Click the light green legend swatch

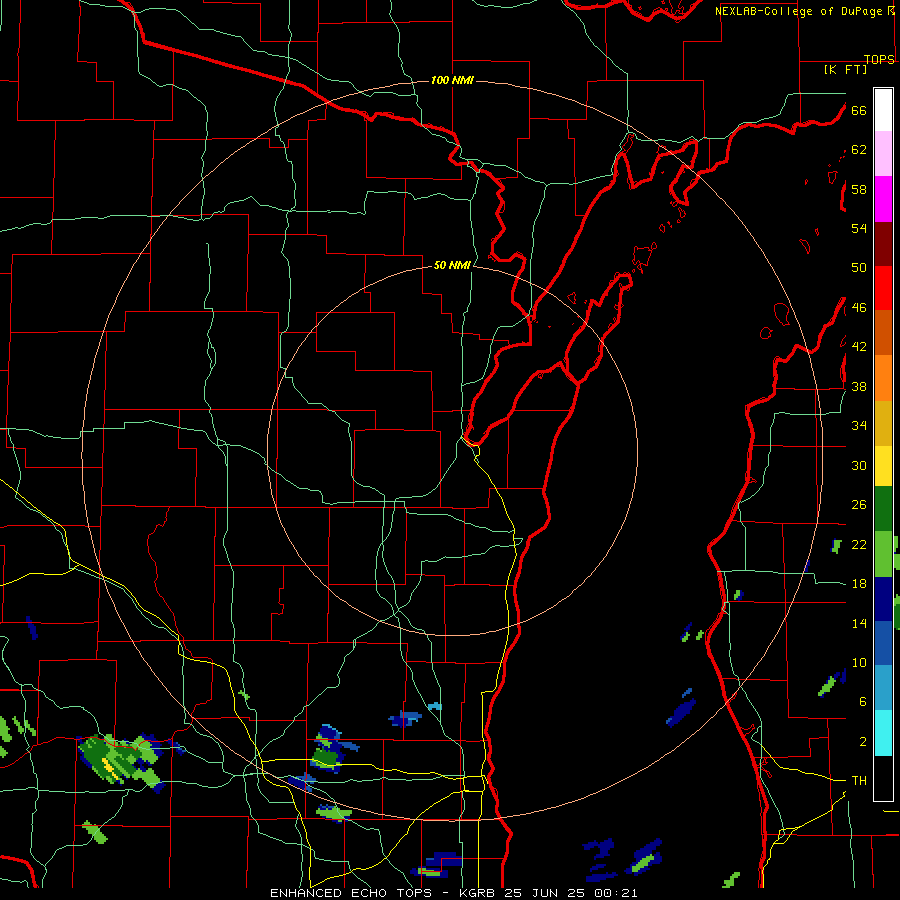(x=883, y=554)
